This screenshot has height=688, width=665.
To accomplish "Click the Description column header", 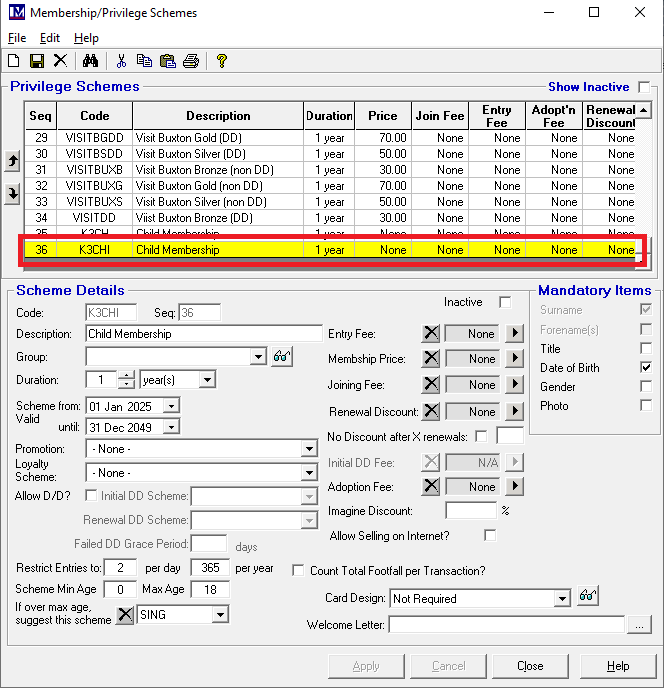I will point(218,116).
